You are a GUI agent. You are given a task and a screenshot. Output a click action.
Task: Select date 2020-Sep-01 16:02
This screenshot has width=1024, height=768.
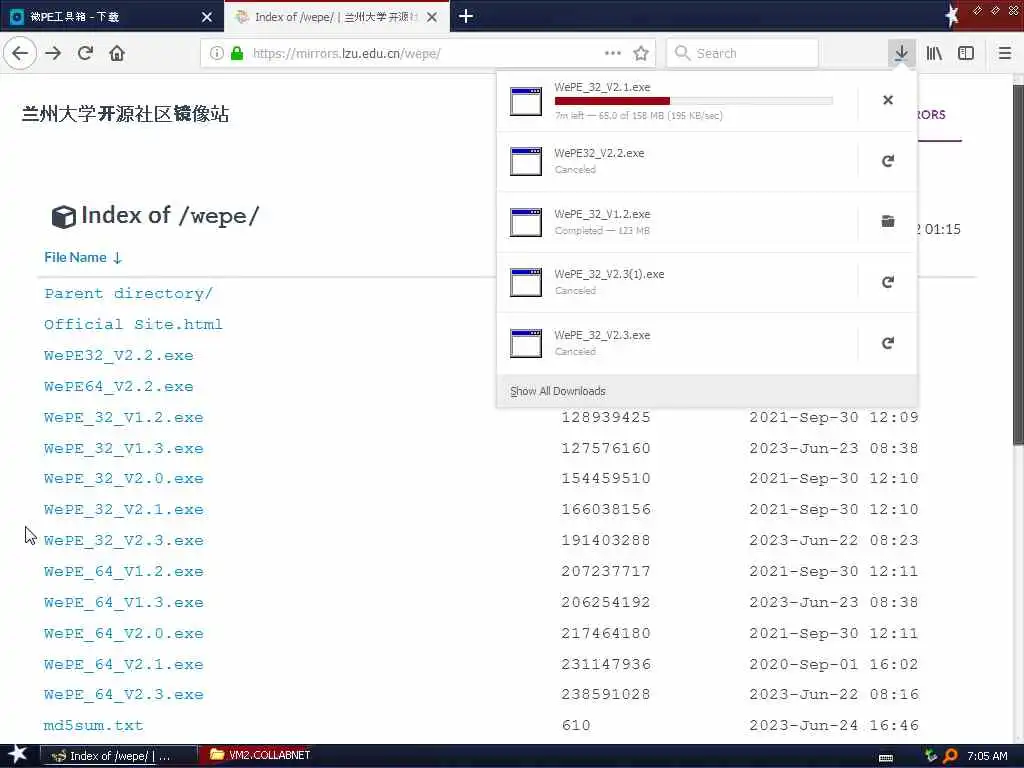(833, 664)
